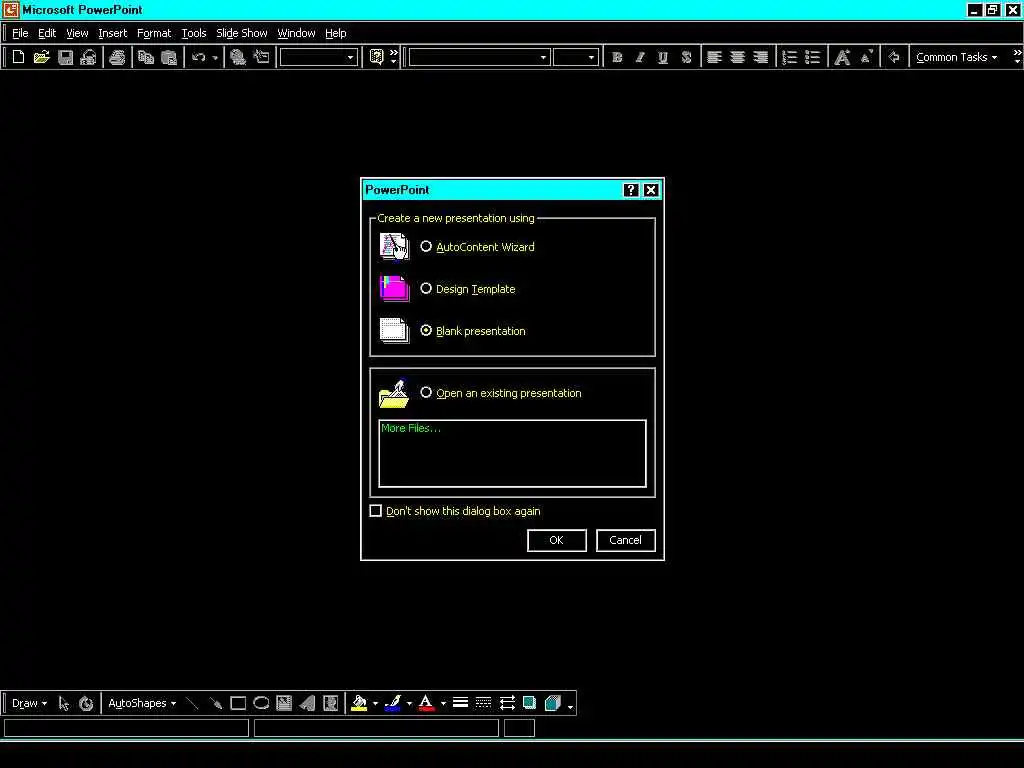Open the Format menu
This screenshot has width=1024, height=768.
154,33
